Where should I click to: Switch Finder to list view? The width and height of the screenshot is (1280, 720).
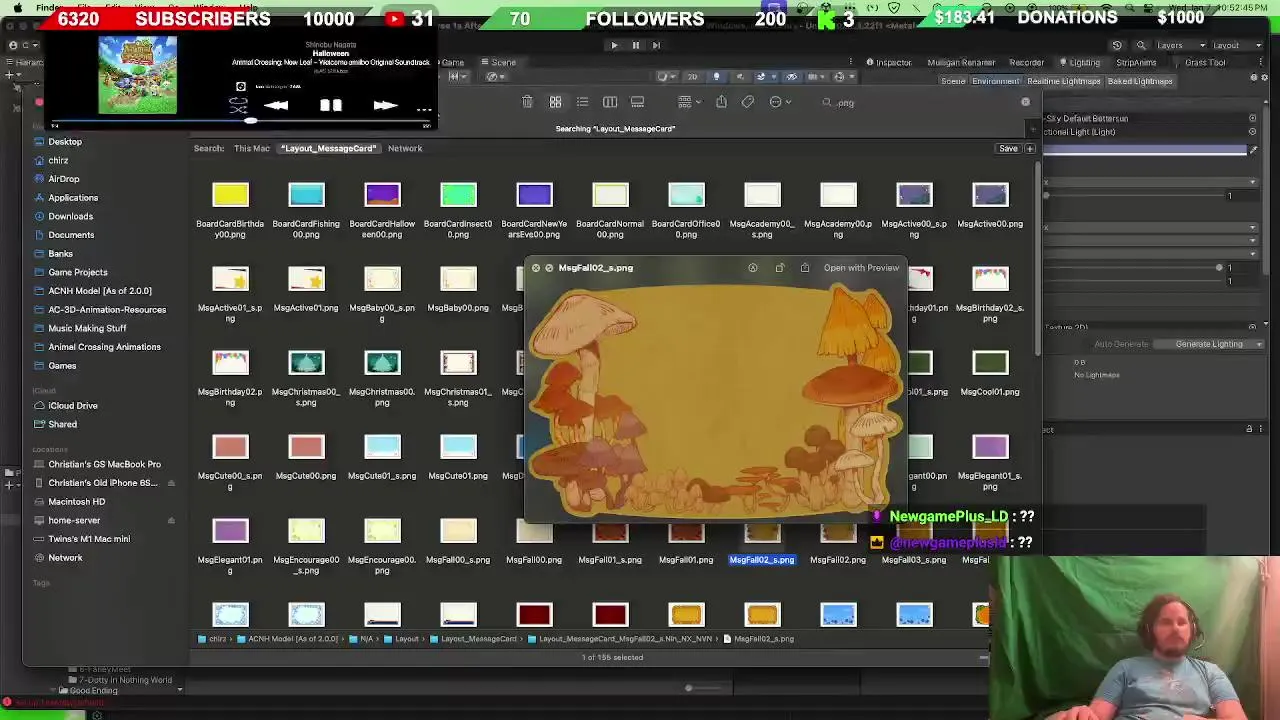point(582,102)
